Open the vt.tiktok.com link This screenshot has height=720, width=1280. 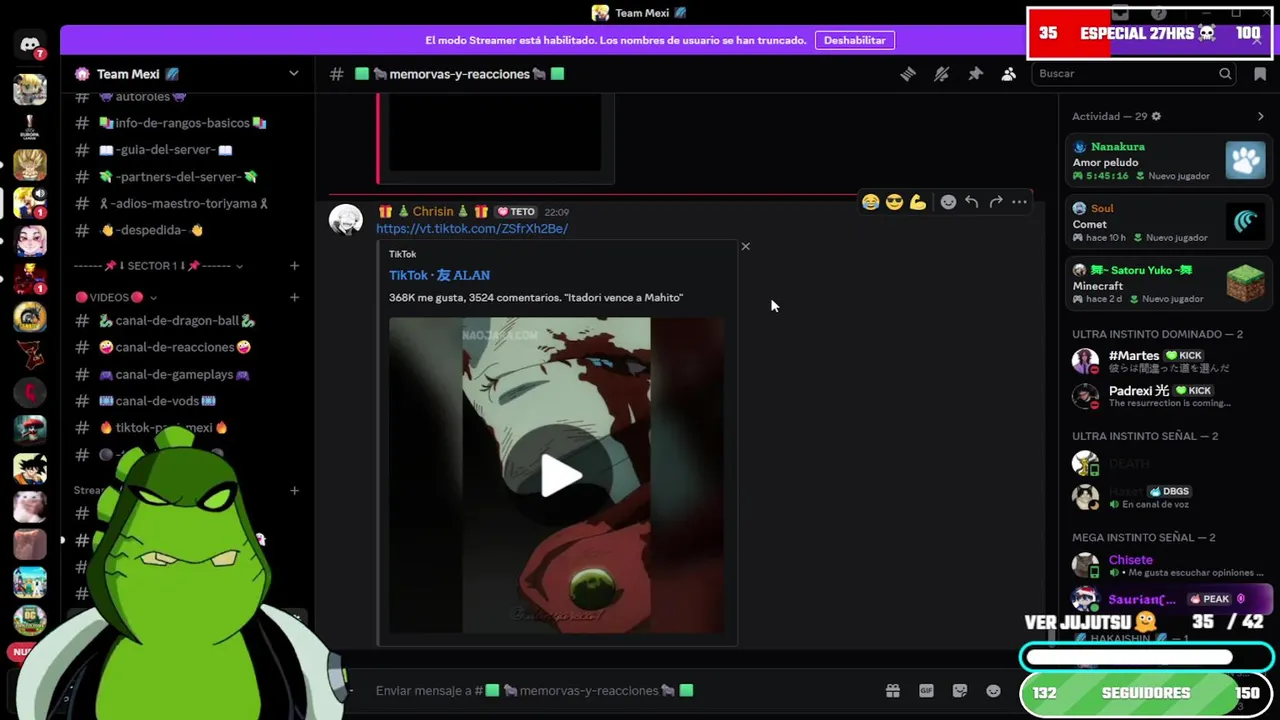point(472,229)
